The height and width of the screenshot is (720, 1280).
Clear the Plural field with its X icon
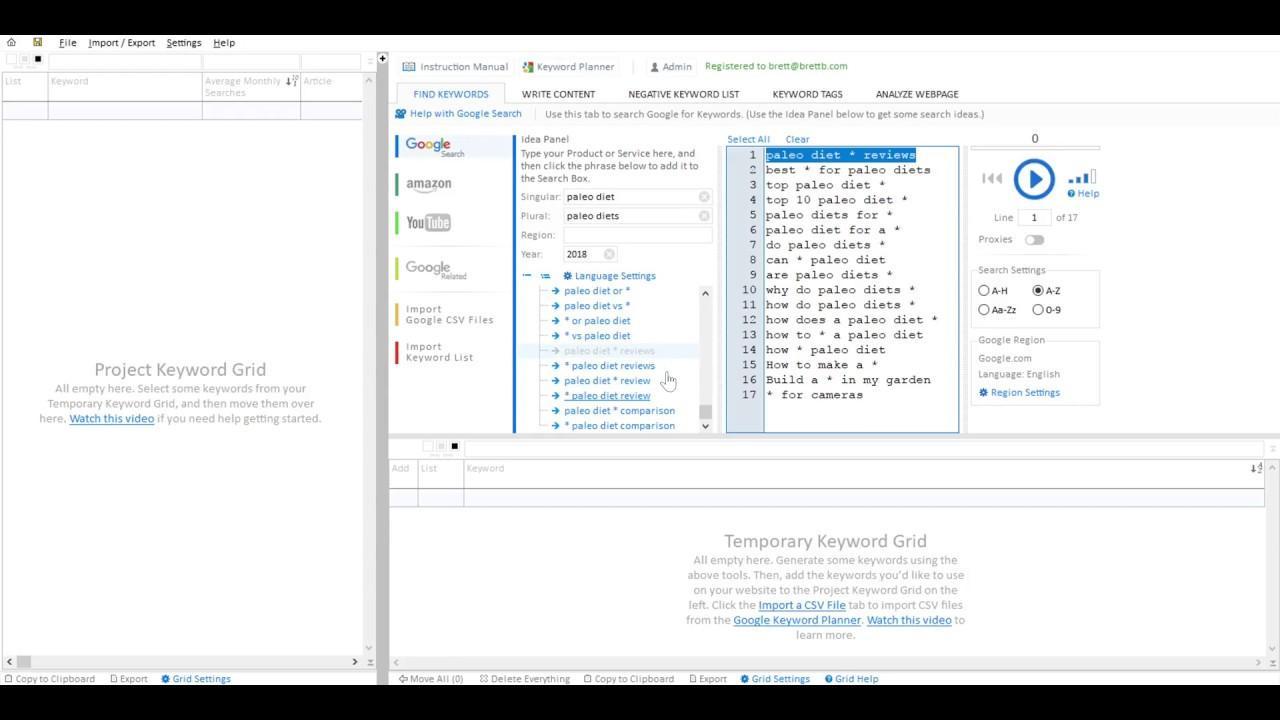point(704,216)
